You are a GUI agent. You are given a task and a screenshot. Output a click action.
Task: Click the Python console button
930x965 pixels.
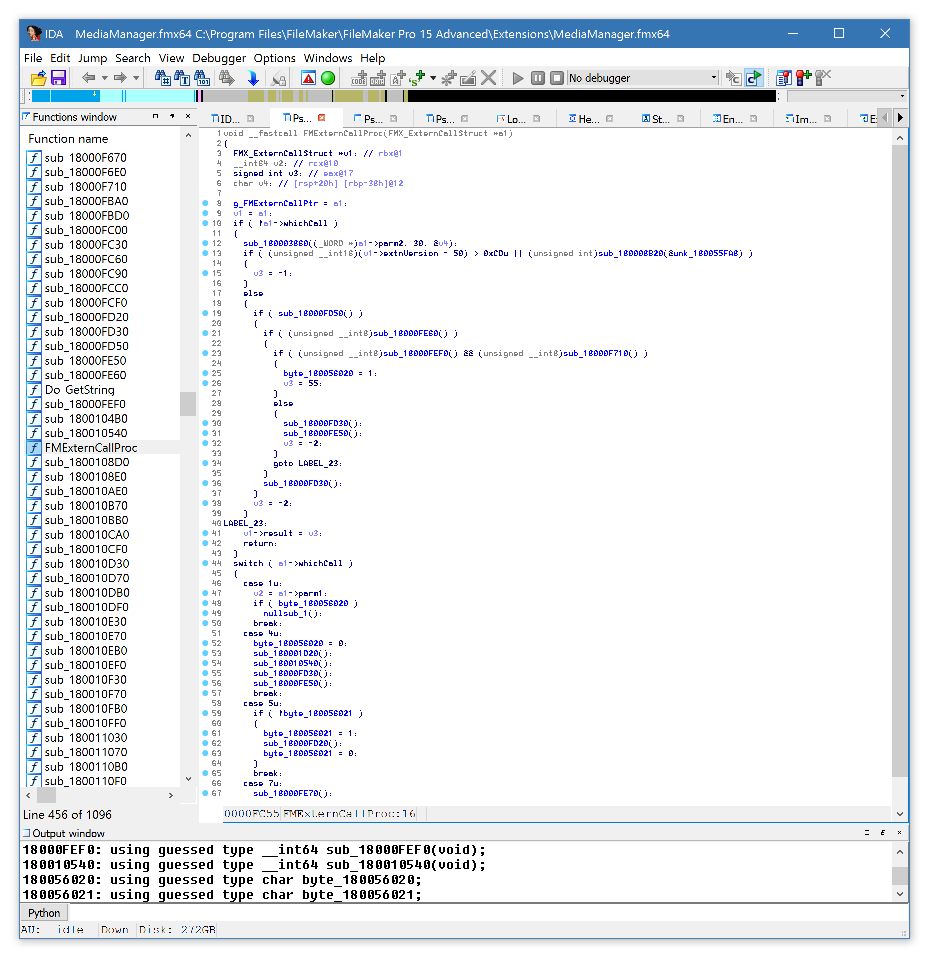tap(44, 913)
